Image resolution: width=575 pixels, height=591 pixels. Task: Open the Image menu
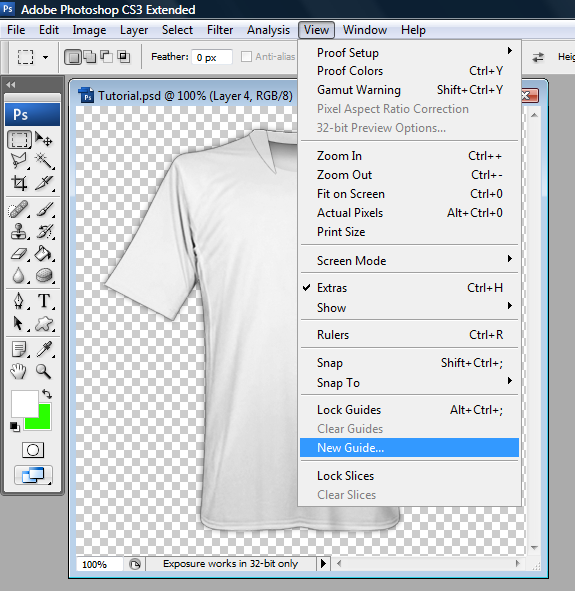89,30
